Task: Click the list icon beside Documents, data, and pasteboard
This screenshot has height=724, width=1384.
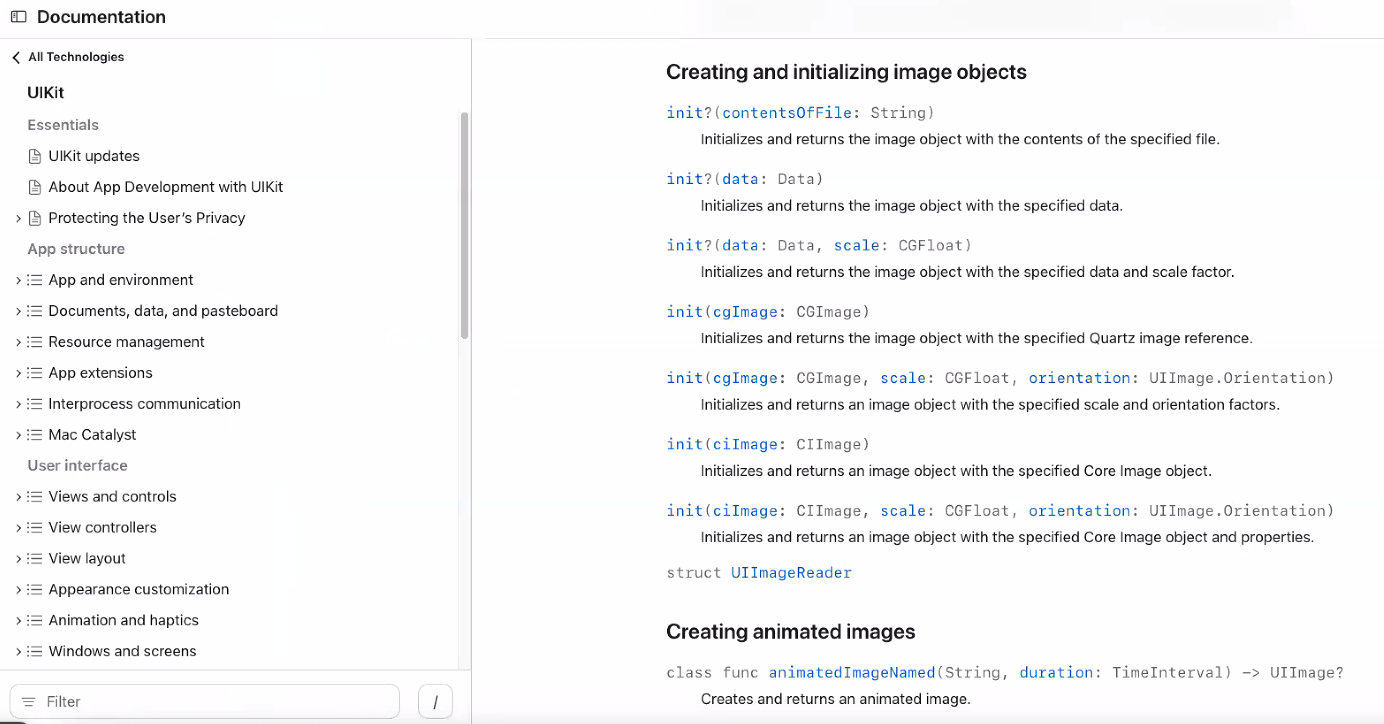Action: click(x=35, y=311)
